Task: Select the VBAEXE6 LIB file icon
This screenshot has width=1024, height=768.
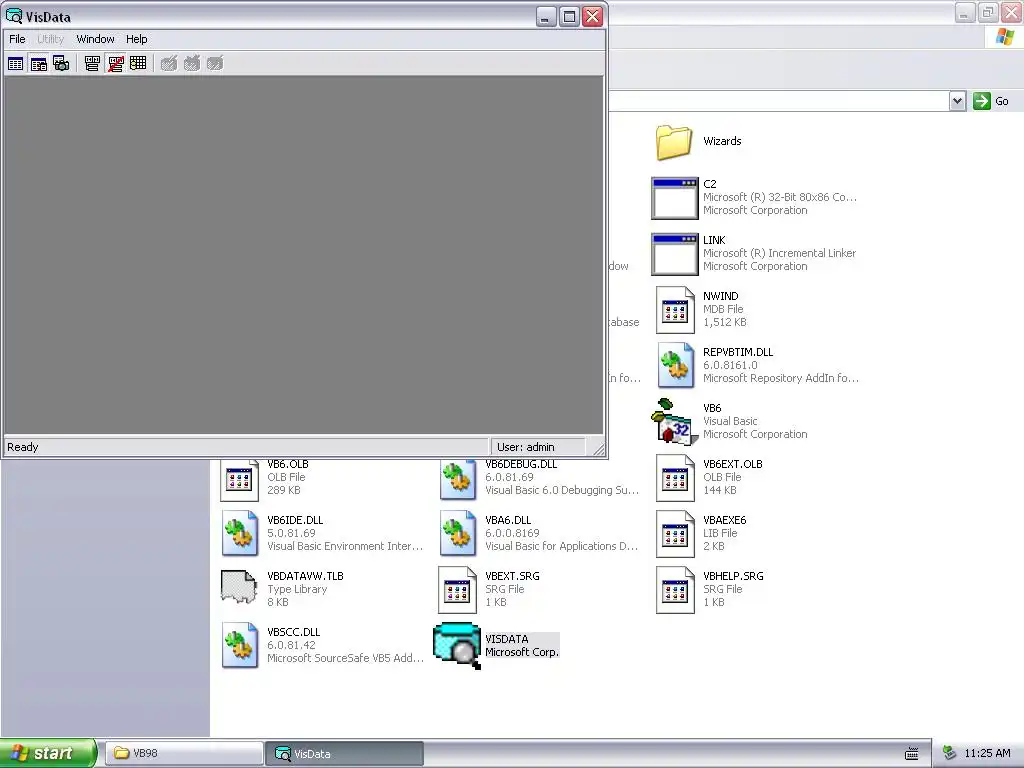Action: click(675, 534)
